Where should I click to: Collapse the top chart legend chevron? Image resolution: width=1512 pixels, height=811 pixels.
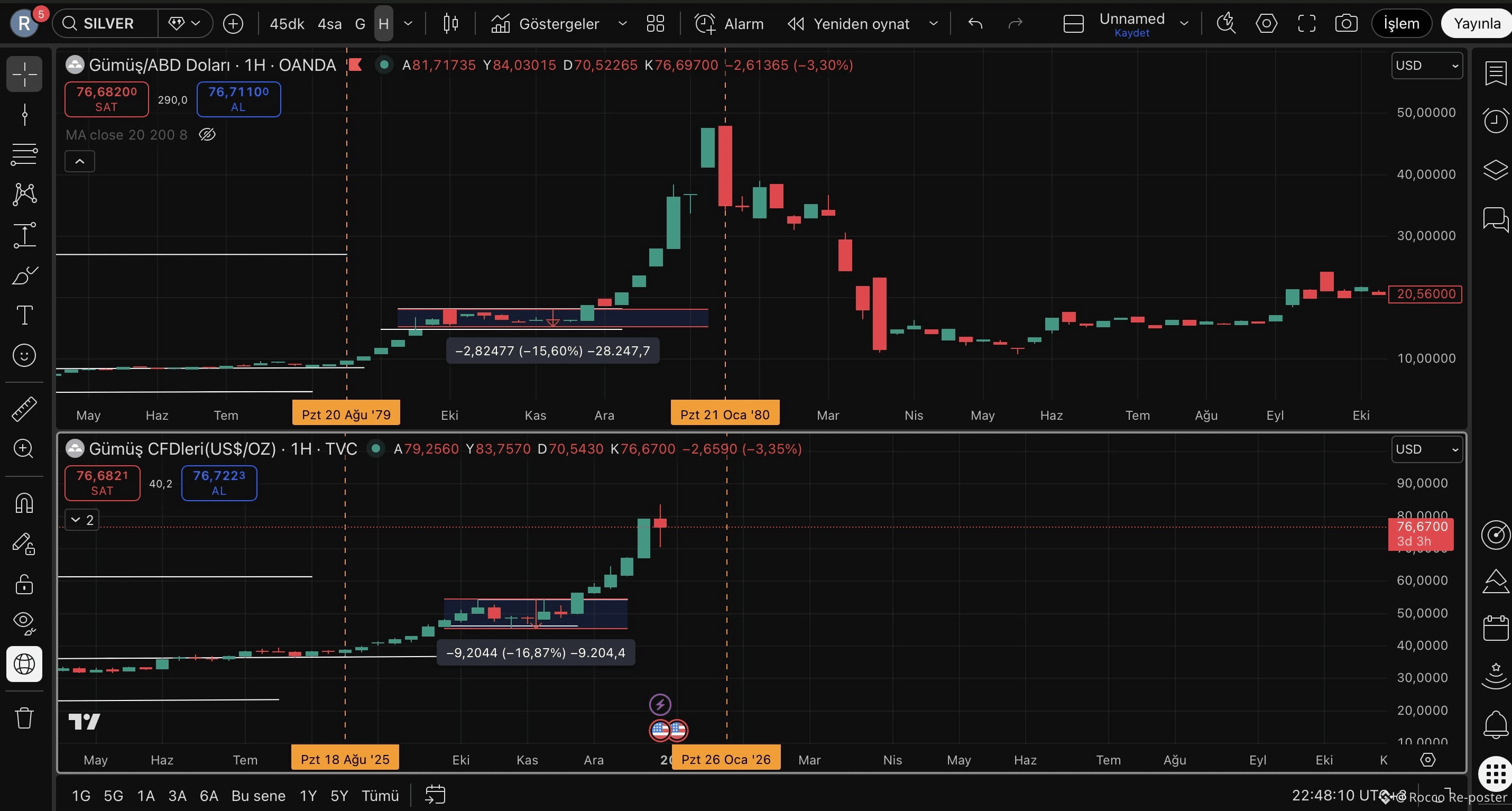click(x=80, y=161)
